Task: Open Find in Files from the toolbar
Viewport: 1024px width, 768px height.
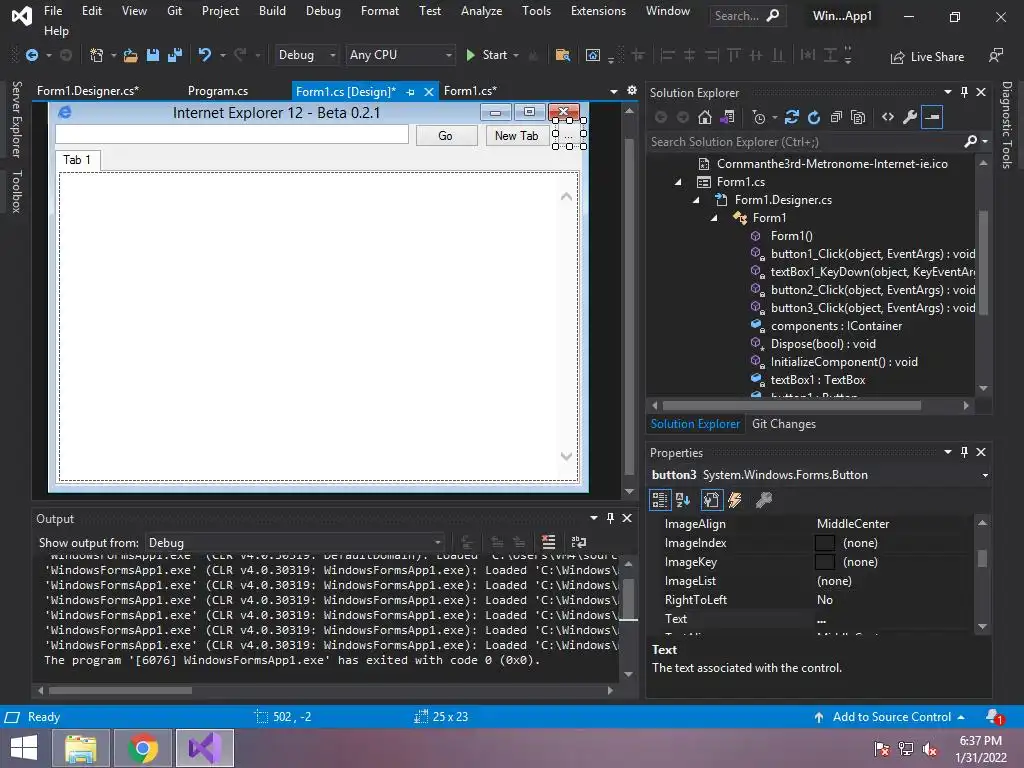Action: tap(562, 56)
